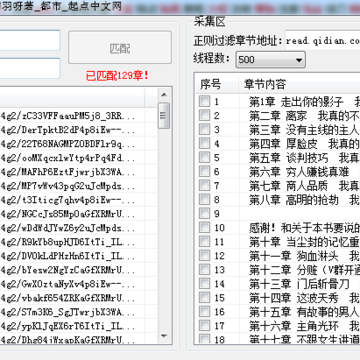Click the 正则过滤章节地址 input field
Image resolution: width=360 pixels, height=360 pixels.
[x=322, y=41]
